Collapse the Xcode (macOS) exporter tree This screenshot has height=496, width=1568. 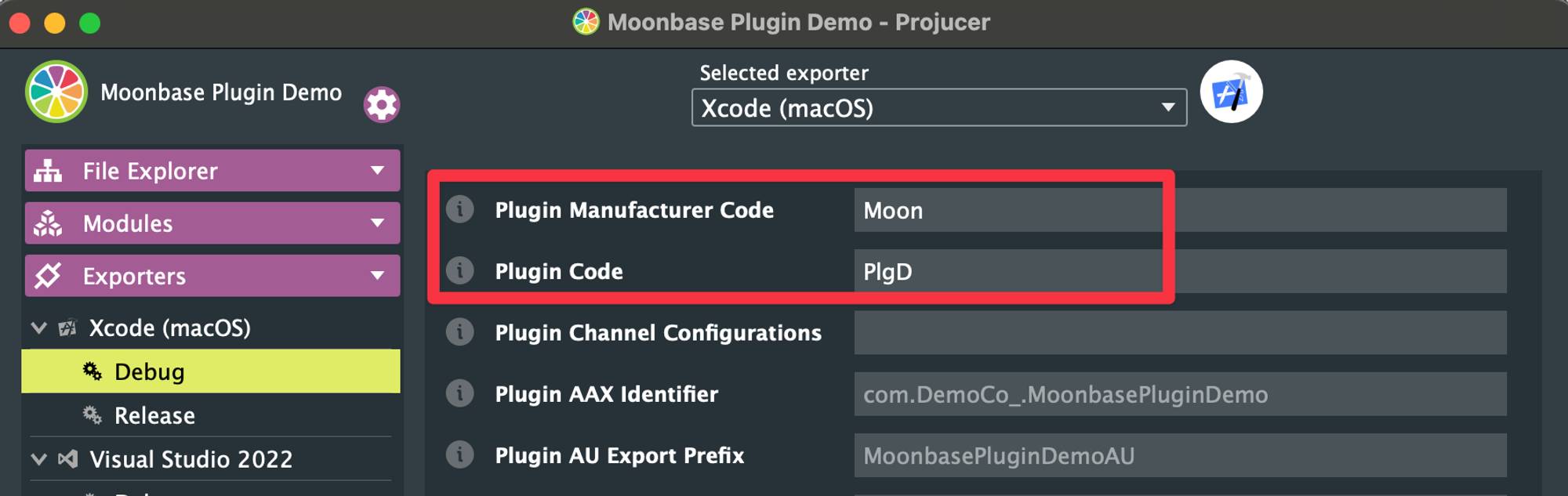tap(38, 328)
